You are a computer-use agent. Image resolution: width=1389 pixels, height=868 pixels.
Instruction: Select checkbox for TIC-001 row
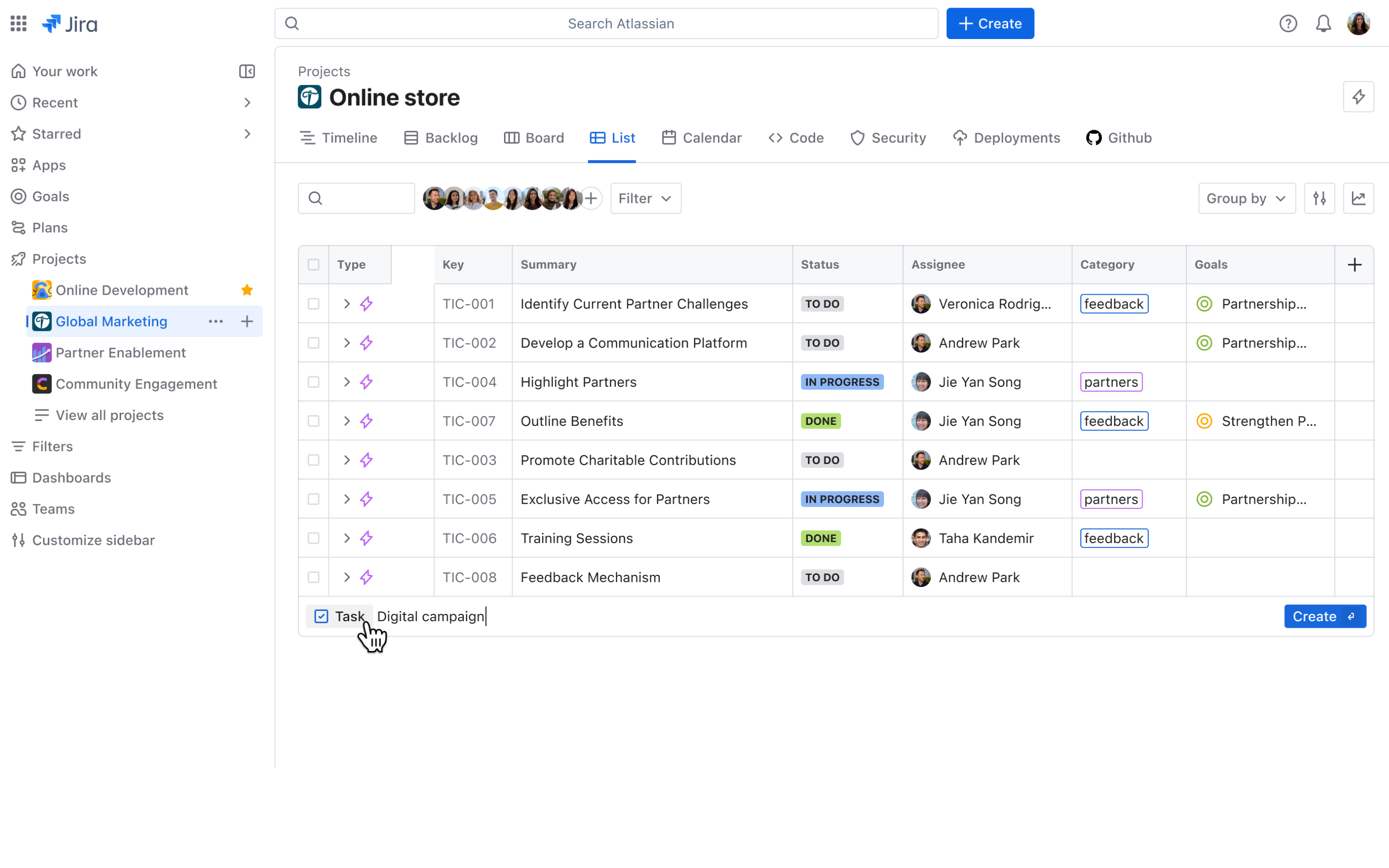(x=313, y=304)
